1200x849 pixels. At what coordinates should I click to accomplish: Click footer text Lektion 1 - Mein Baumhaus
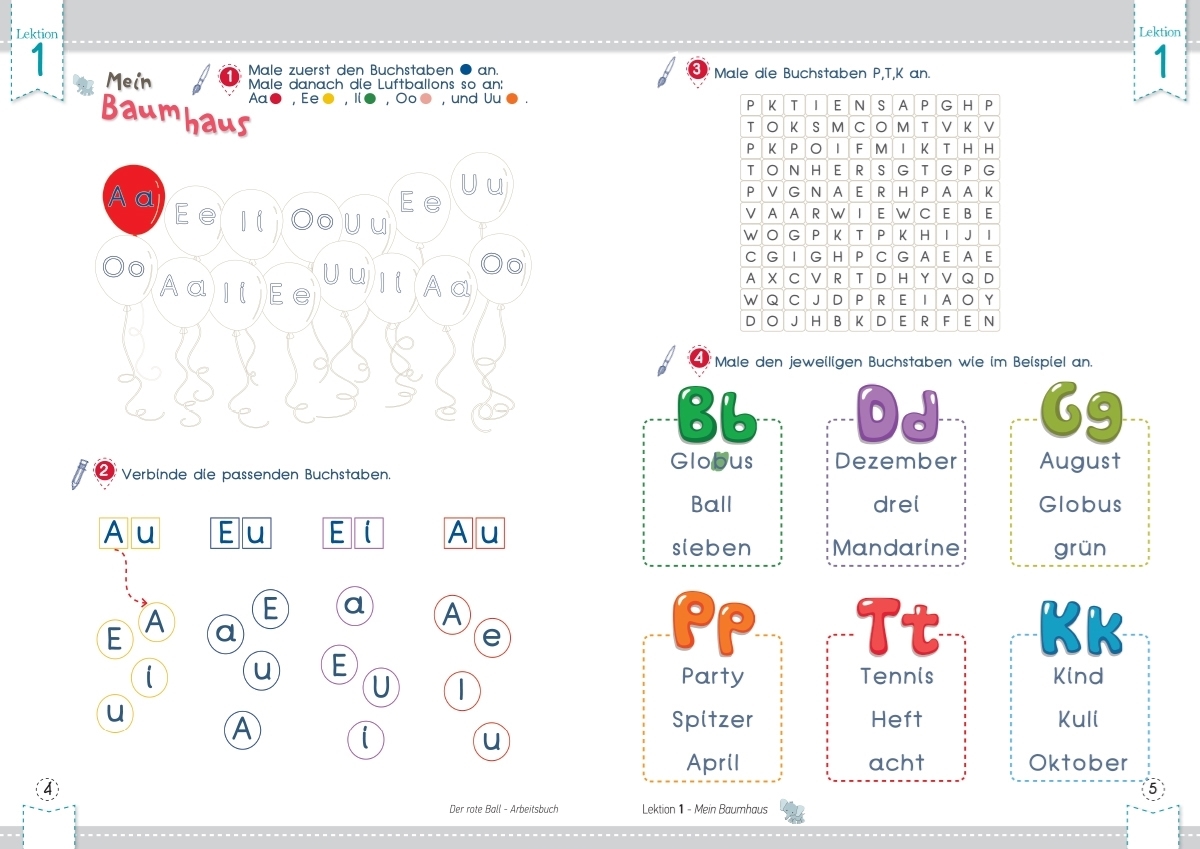pos(705,809)
